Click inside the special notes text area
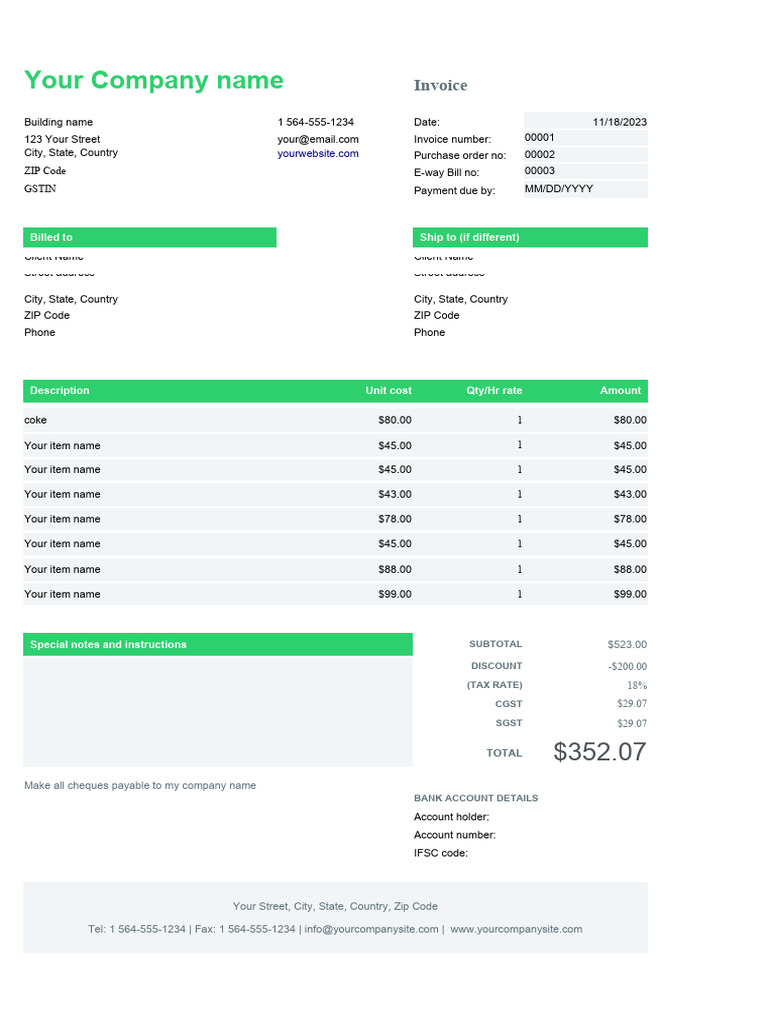Image resolution: width=768 pixels, height=1024 pixels. 217,711
